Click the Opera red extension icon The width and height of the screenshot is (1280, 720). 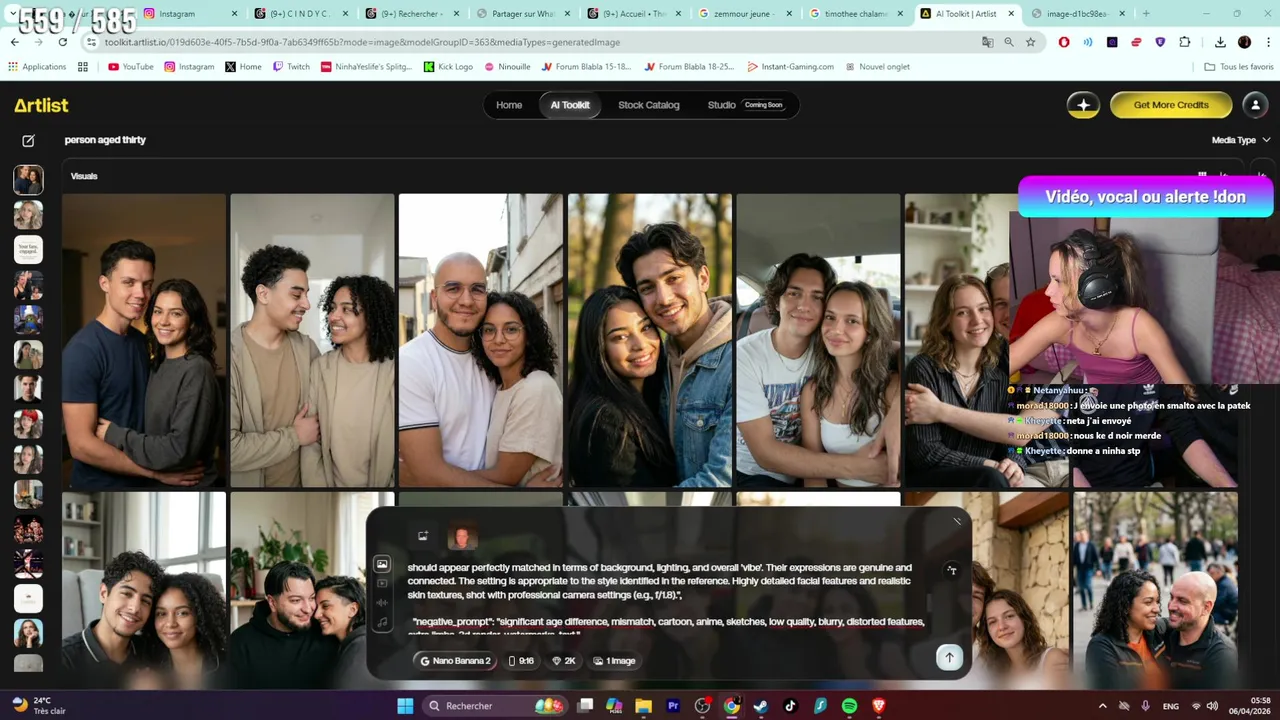1064,42
